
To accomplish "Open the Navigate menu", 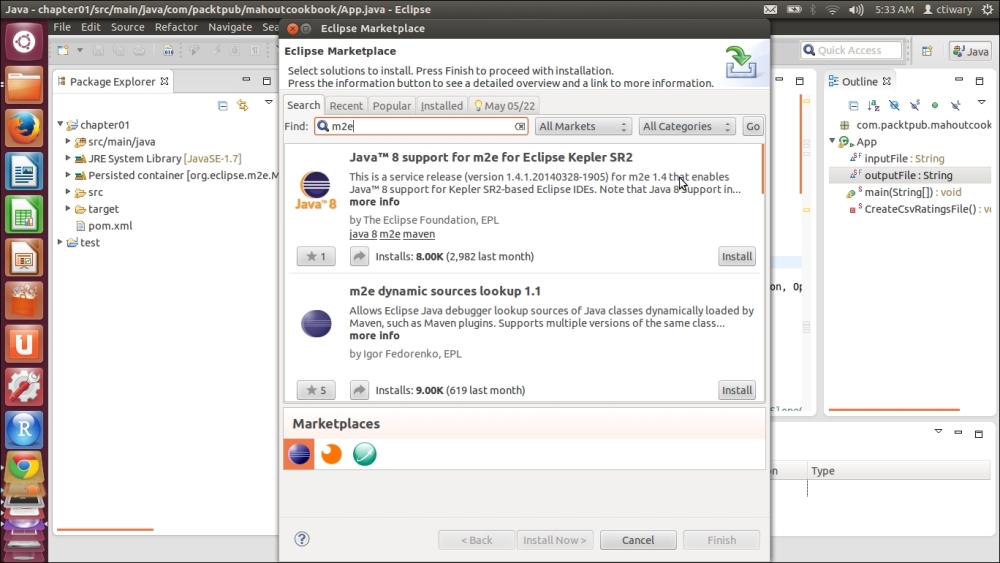I will 230,27.
